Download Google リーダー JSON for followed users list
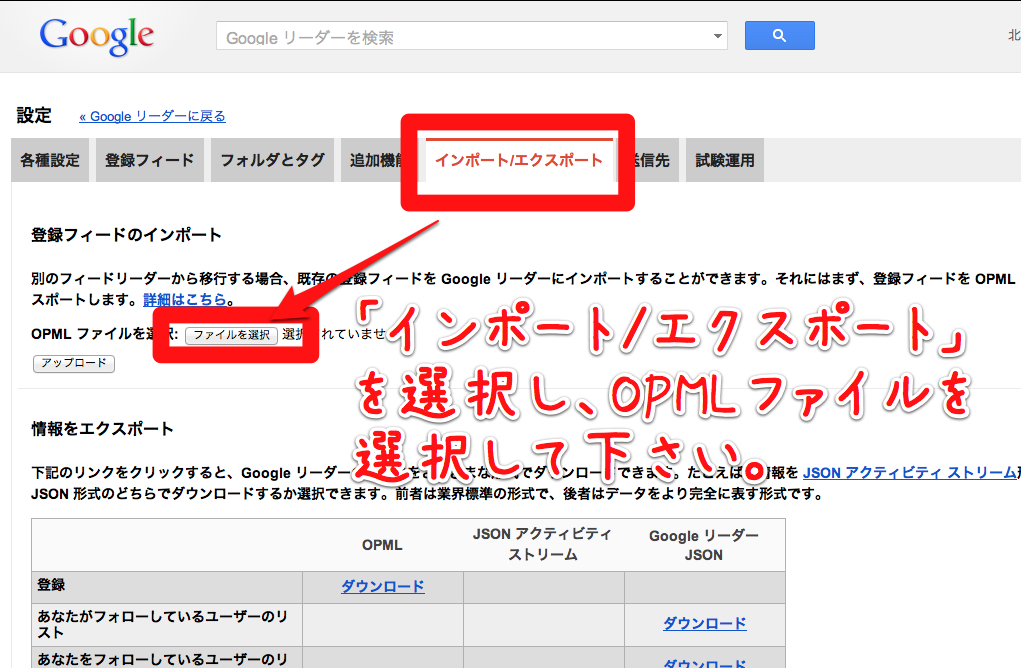Screen dimensions: 1021x668 pos(704,623)
